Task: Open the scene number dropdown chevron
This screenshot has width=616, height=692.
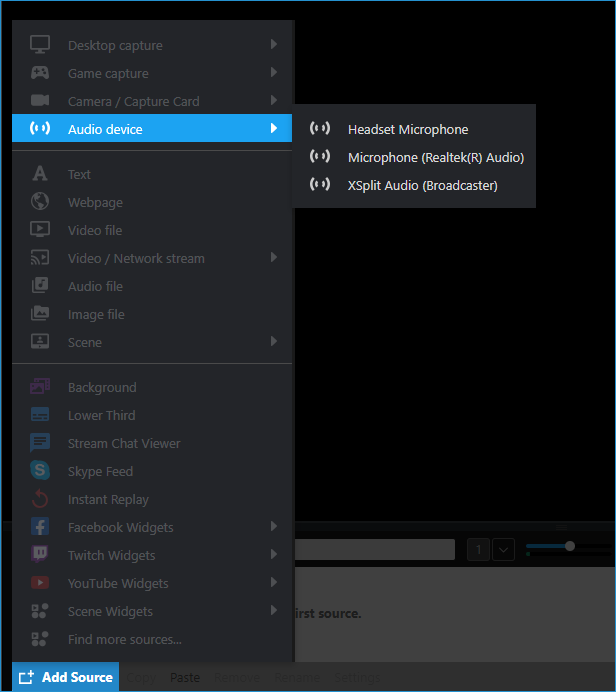Action: 503,550
